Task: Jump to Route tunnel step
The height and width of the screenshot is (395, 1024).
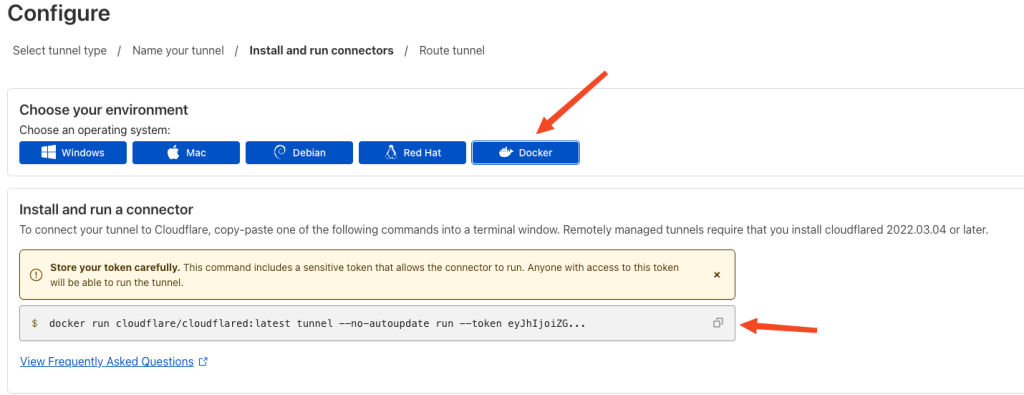Action: [x=452, y=50]
